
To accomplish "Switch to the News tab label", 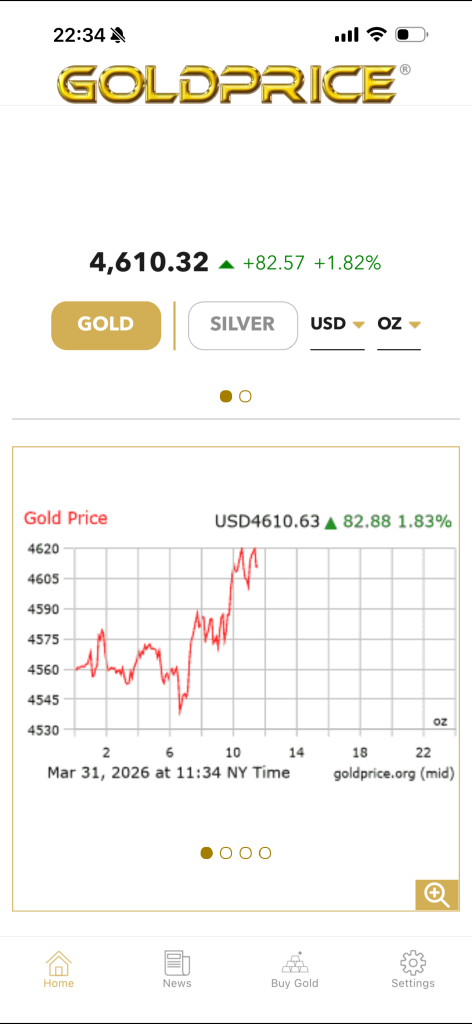I will [177, 983].
